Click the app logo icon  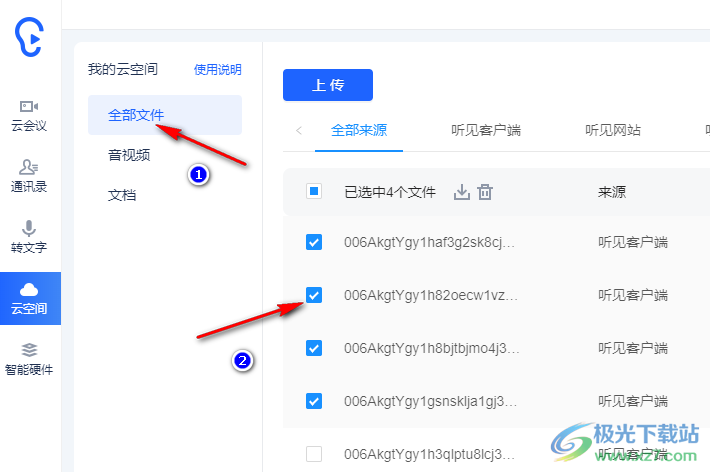click(30, 37)
